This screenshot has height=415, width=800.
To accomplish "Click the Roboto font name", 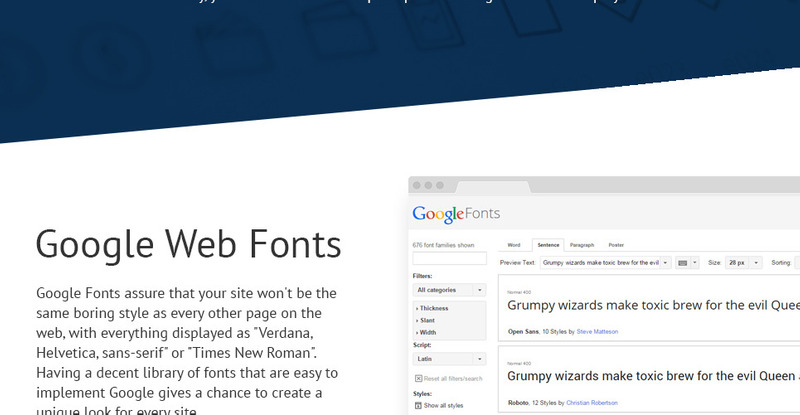I will click(x=518, y=403).
